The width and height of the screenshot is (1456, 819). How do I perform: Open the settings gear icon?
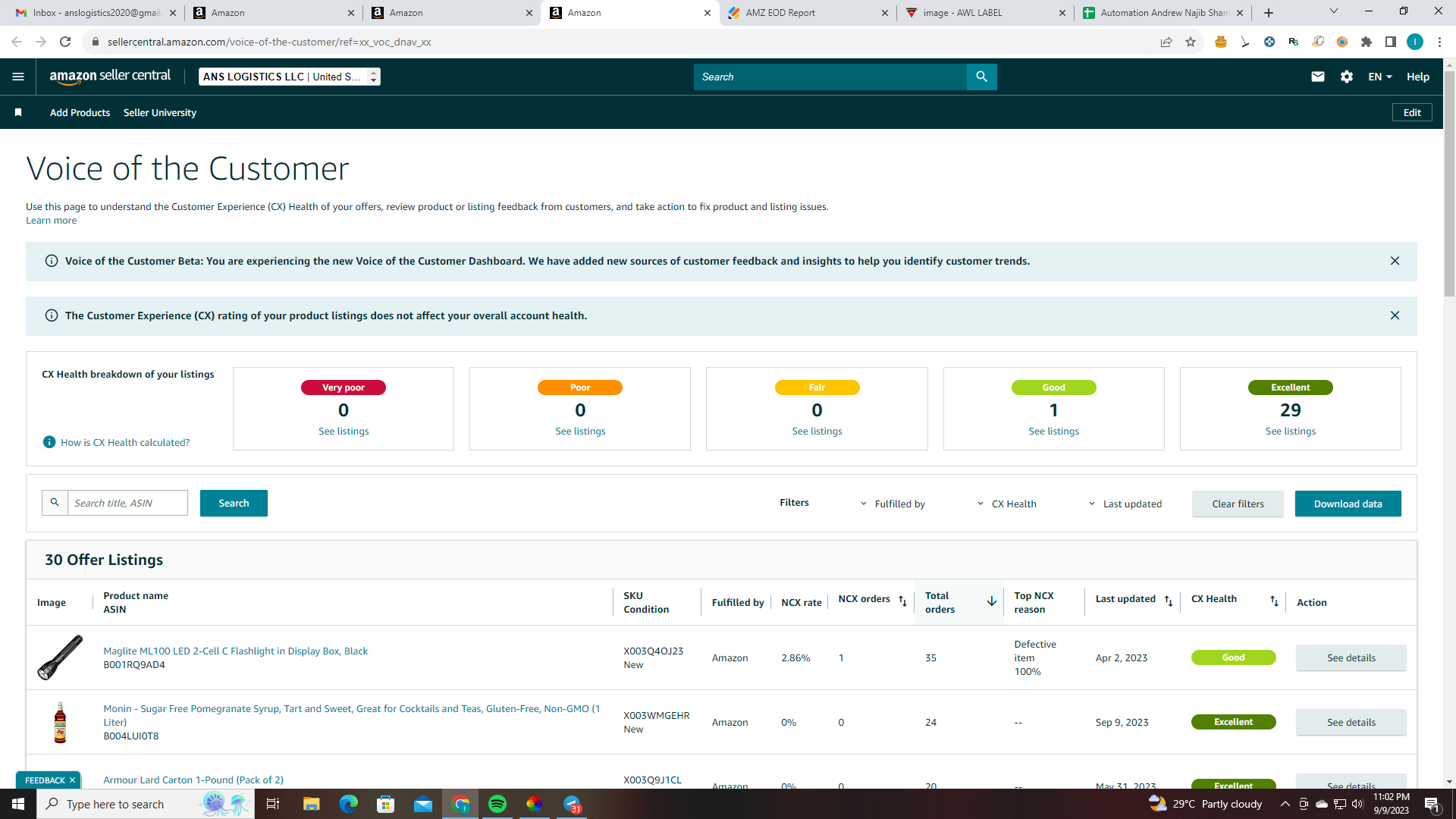(x=1347, y=77)
